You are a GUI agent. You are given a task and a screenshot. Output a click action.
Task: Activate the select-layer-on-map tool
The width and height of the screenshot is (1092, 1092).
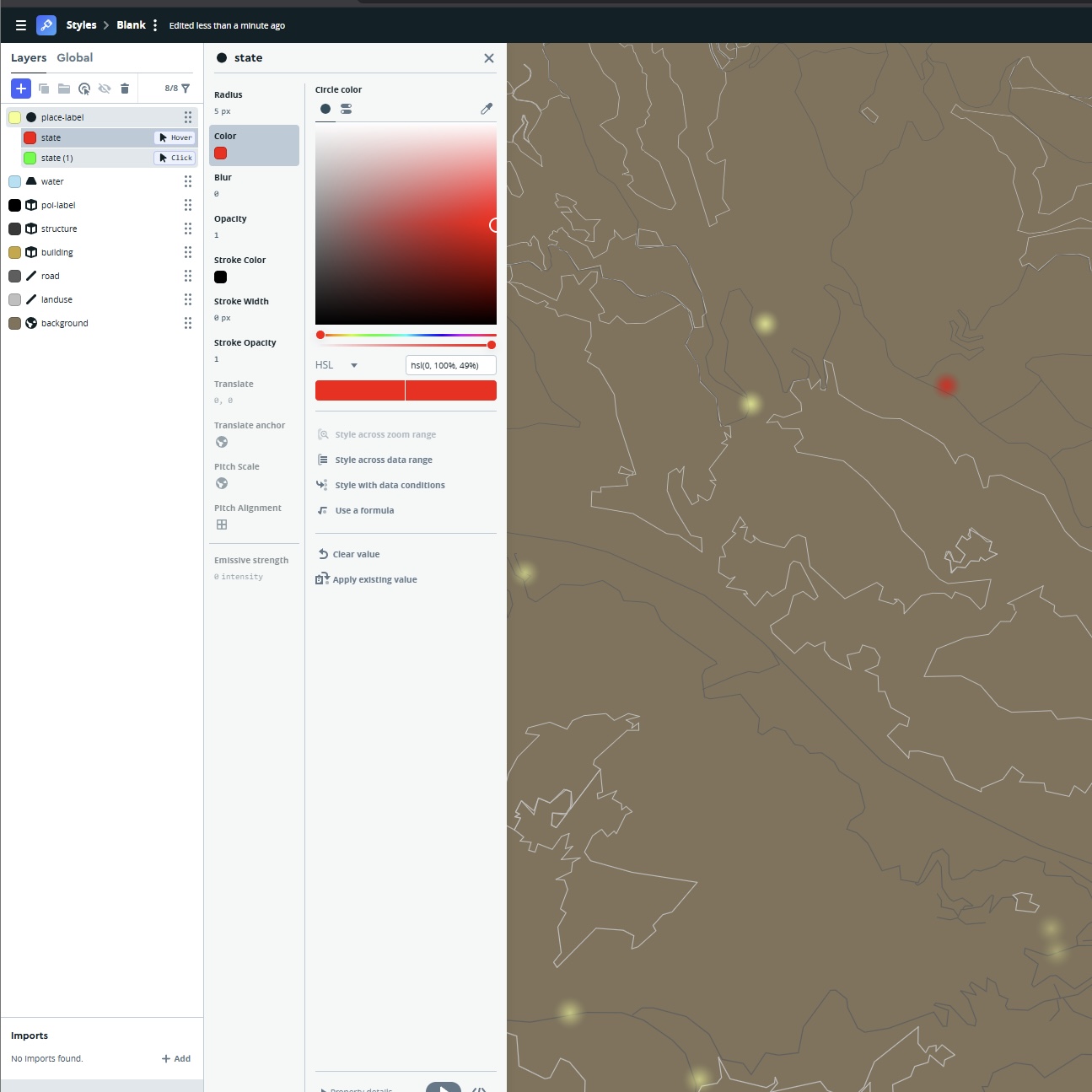[84, 88]
